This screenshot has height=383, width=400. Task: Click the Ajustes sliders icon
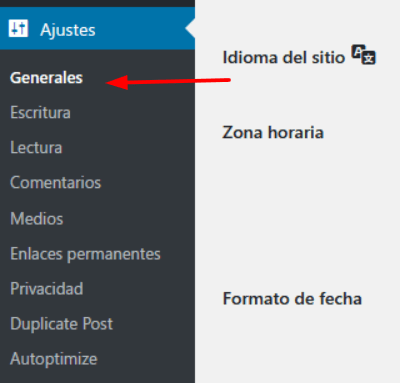[x=18, y=29]
